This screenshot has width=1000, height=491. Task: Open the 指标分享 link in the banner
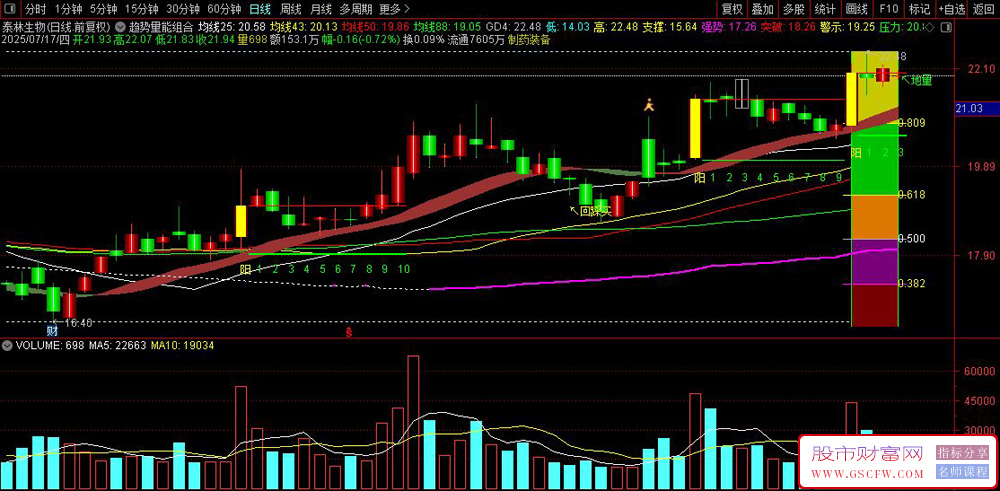click(962, 453)
